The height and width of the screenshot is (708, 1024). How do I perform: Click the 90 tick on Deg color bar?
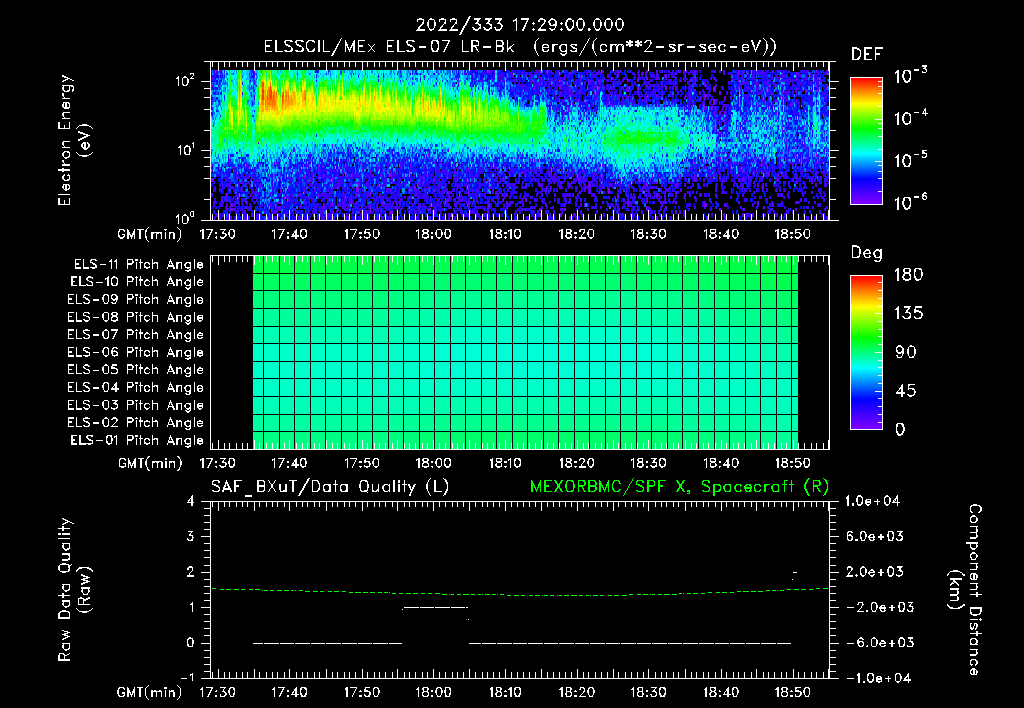click(905, 353)
